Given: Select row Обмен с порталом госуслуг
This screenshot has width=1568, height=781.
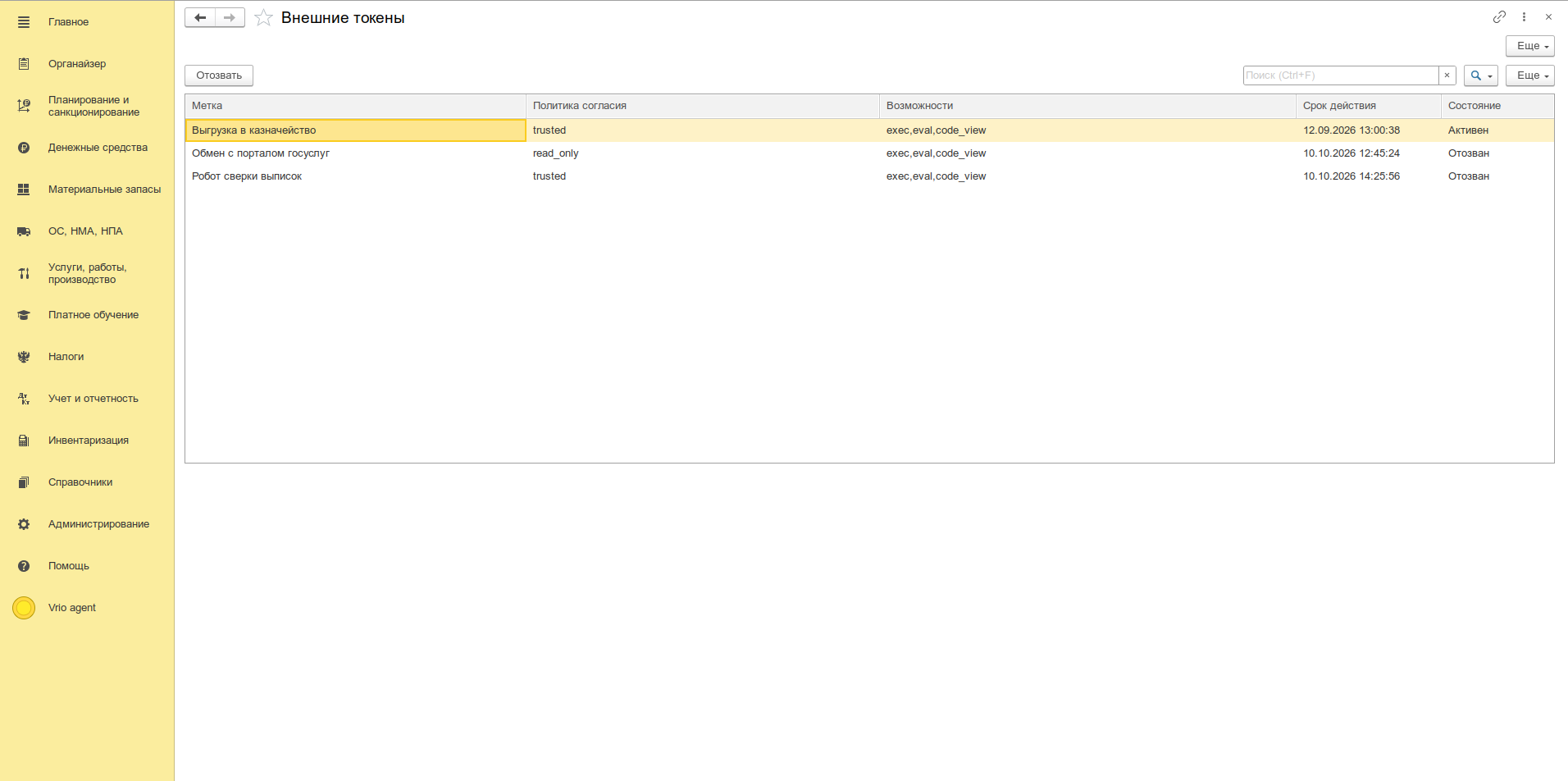Looking at the screenshot, I should 869,153.
